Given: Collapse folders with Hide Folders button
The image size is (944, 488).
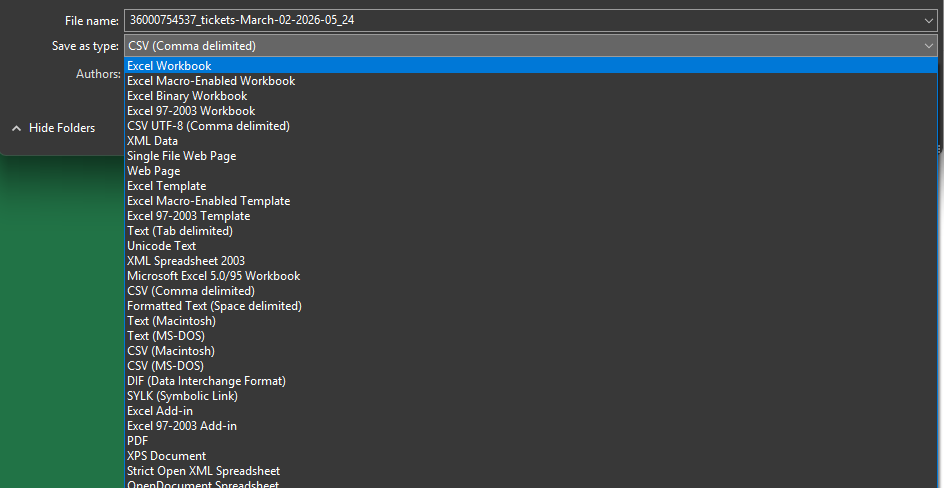Looking at the screenshot, I should coord(54,128).
